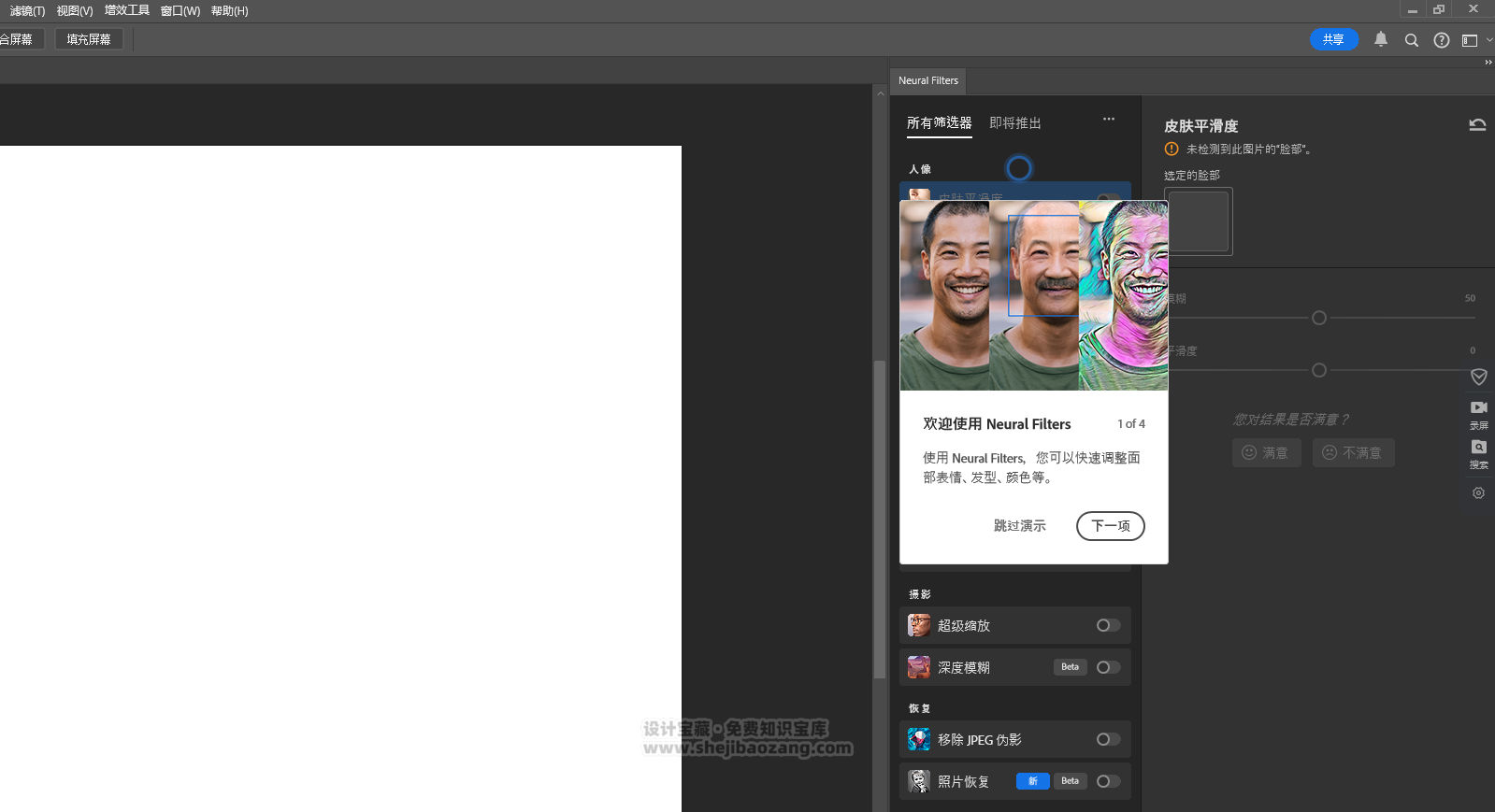Image resolution: width=1495 pixels, height=812 pixels.
Task: Enable the 深度模糊 filter toggle
Action: tap(1108, 667)
